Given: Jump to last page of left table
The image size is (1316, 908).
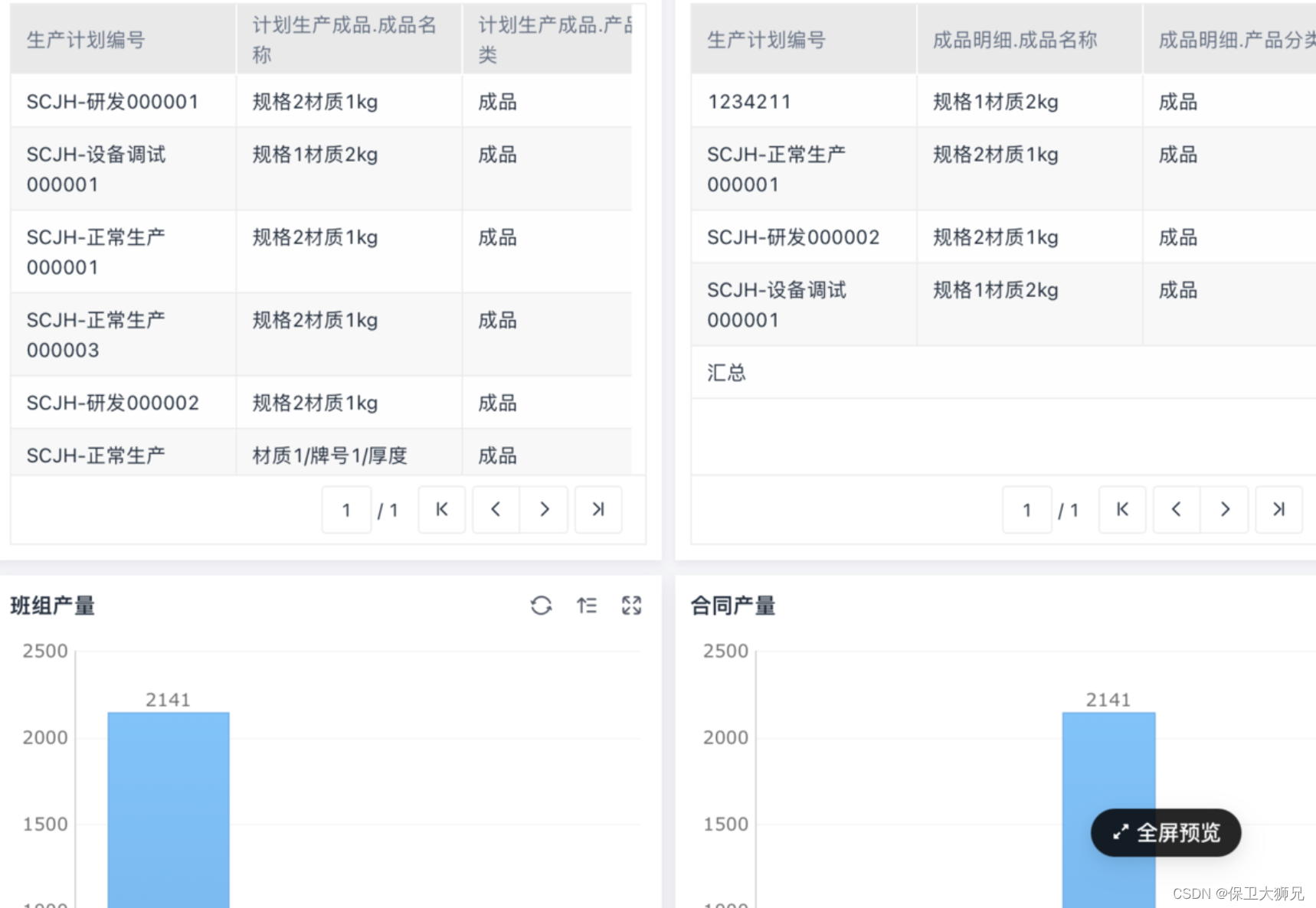Looking at the screenshot, I should (x=598, y=509).
